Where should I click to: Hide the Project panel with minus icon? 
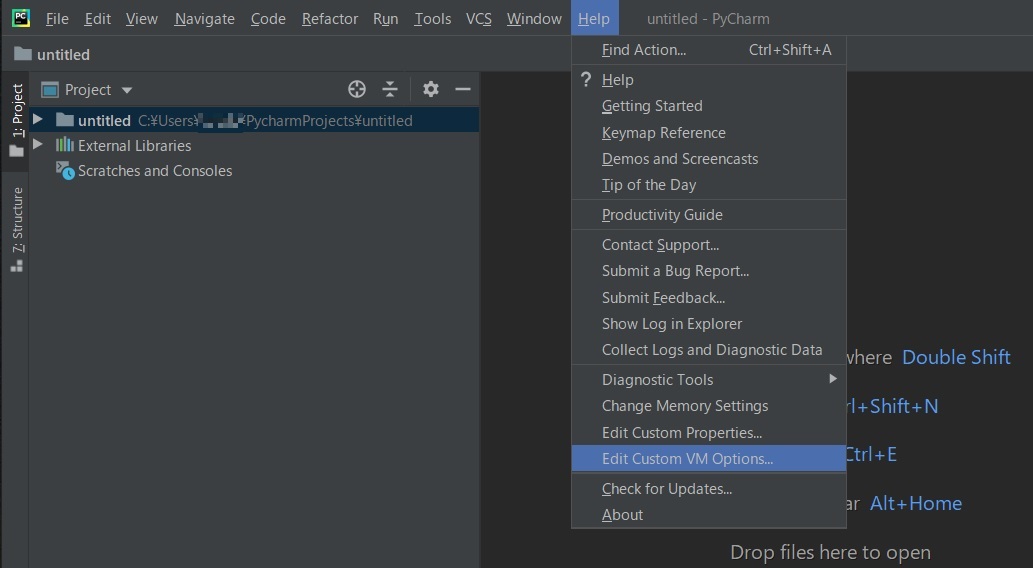463,89
